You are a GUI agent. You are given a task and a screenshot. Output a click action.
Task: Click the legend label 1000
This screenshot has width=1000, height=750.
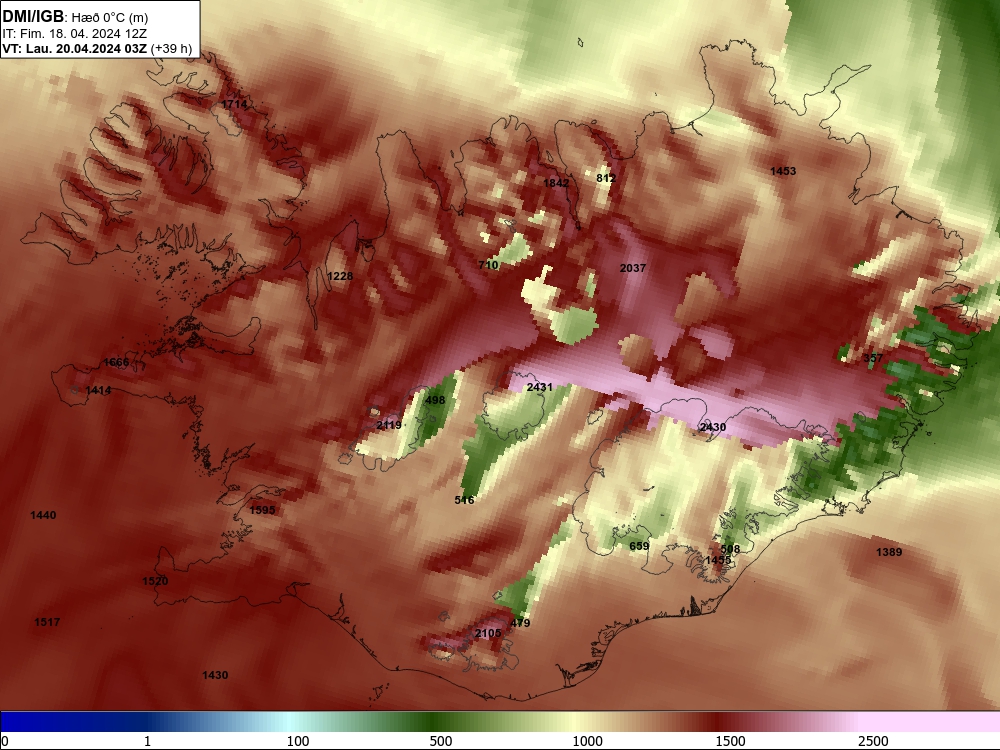coord(587,741)
